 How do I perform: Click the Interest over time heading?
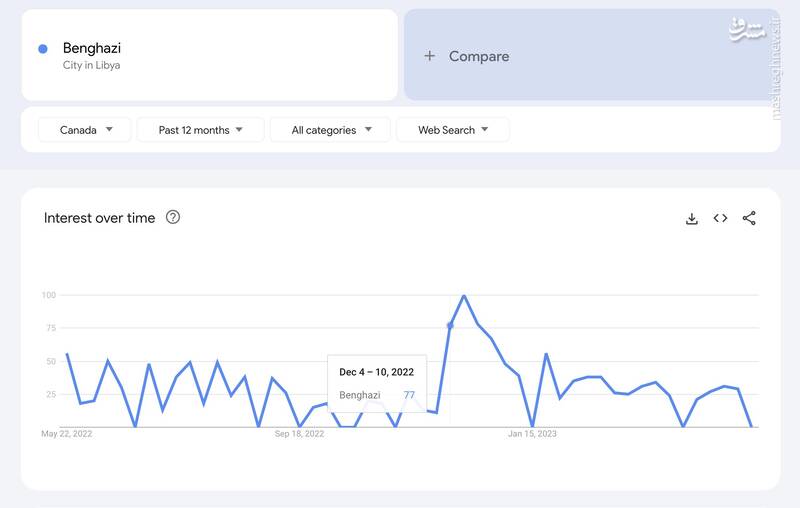click(x=99, y=218)
